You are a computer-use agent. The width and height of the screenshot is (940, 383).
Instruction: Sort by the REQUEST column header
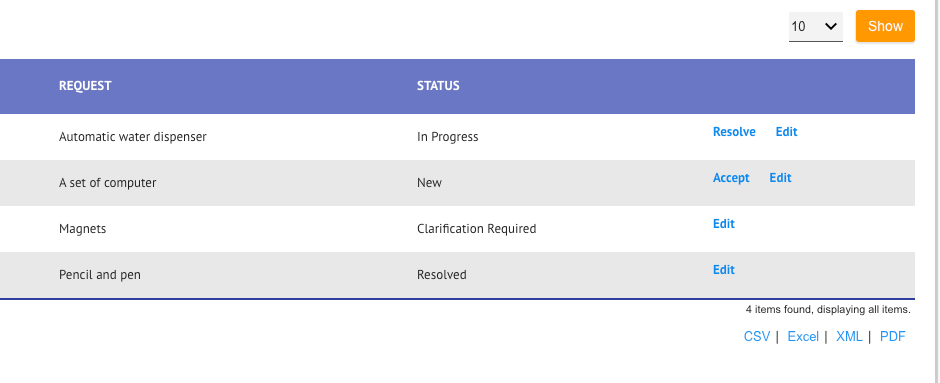click(x=85, y=86)
